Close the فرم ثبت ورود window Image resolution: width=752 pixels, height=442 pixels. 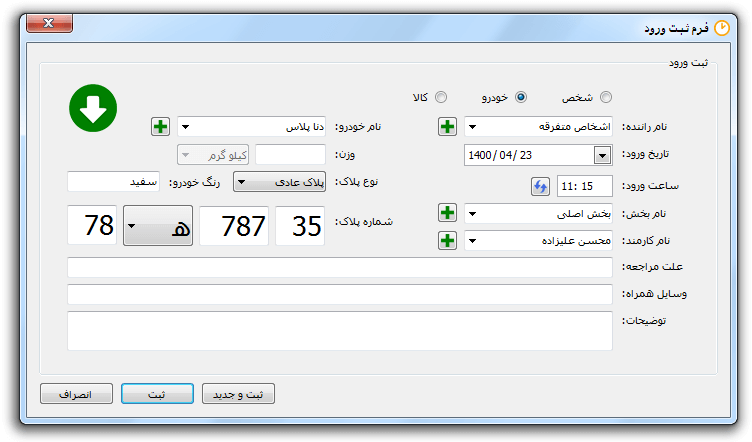(49, 23)
